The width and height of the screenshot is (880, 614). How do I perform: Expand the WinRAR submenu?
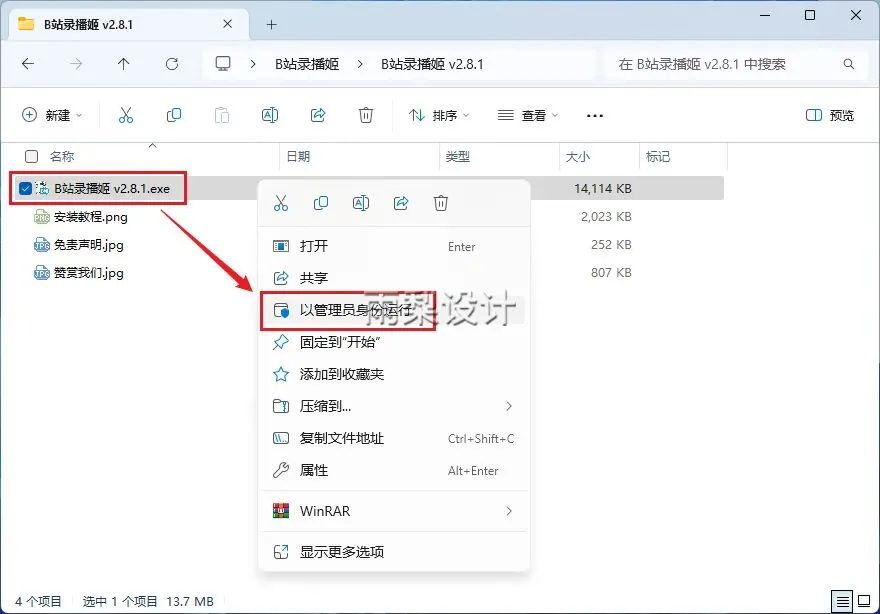508,511
